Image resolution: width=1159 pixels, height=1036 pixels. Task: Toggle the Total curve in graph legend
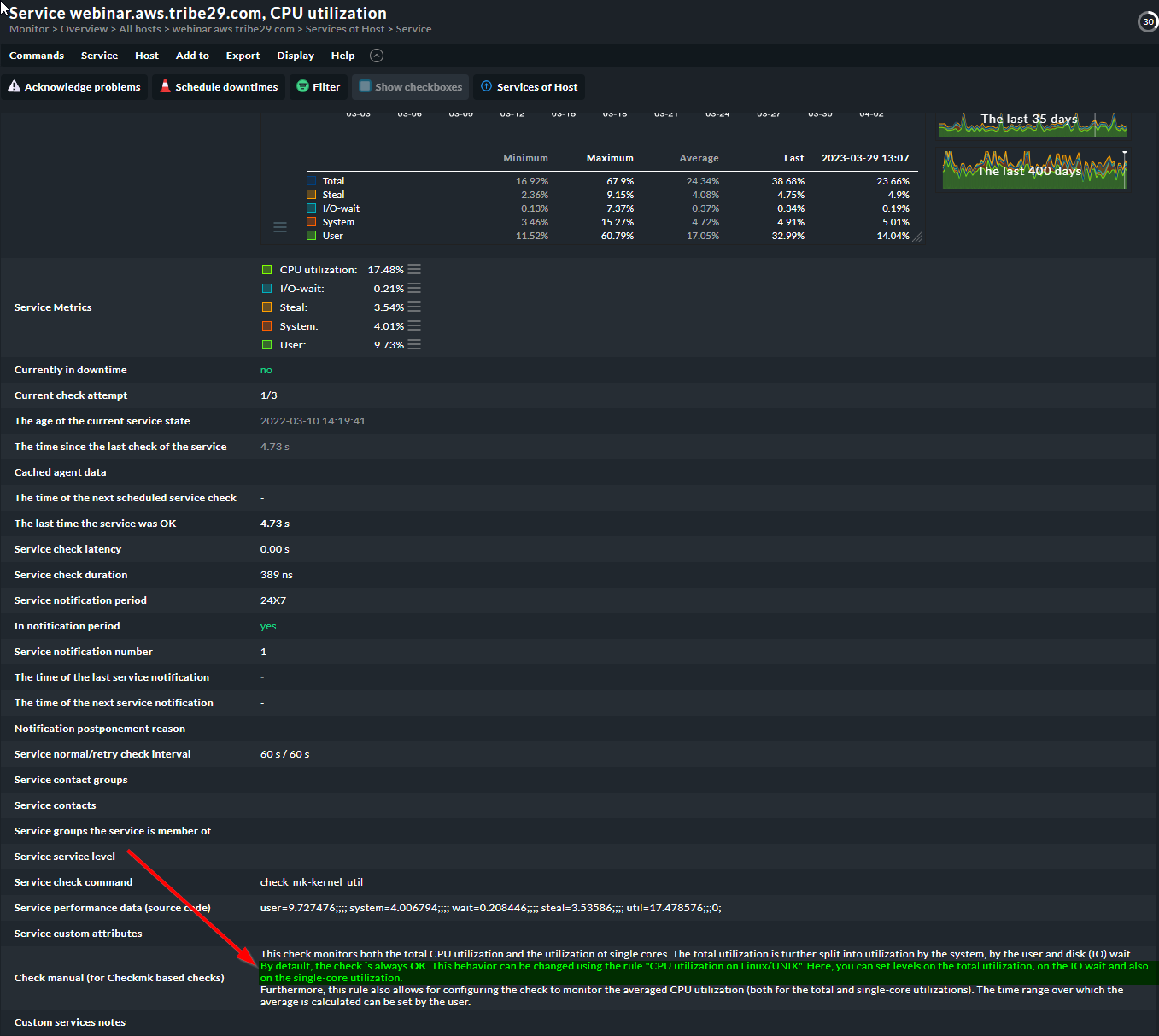[332, 181]
